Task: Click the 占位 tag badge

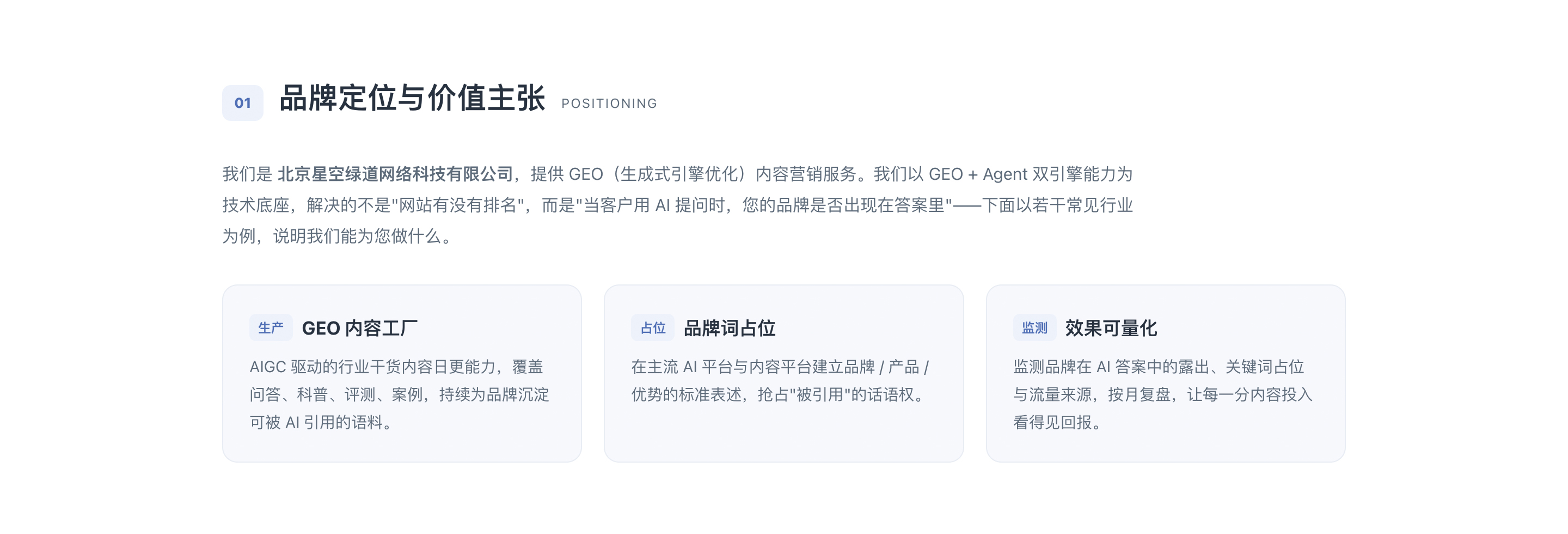Action: 653,327
